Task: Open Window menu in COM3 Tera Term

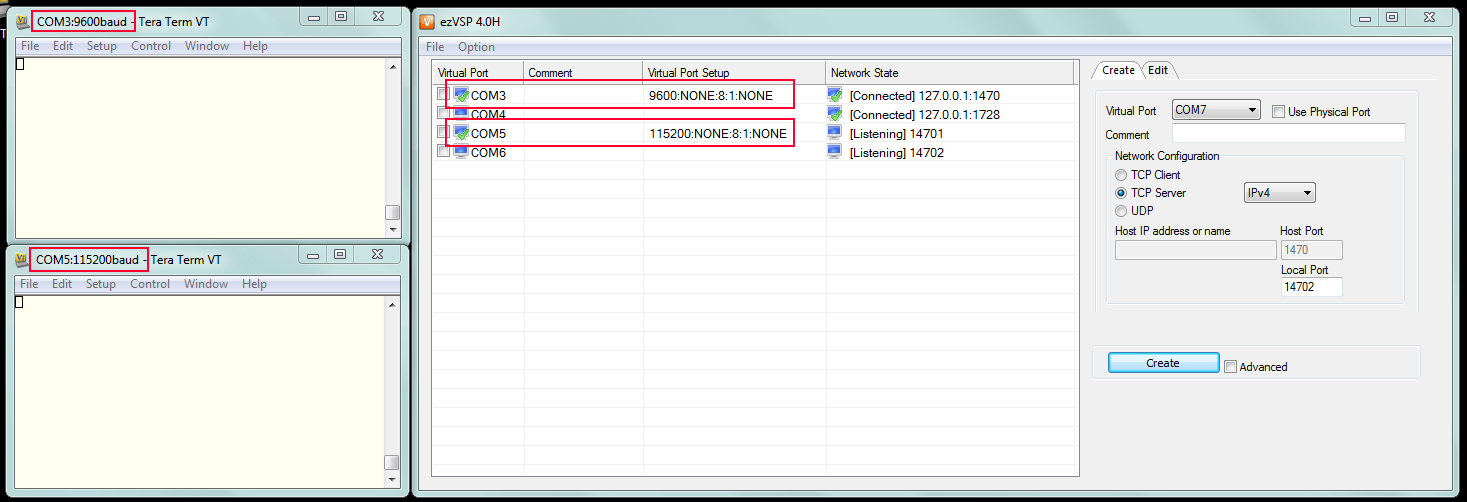Action: 207,46
